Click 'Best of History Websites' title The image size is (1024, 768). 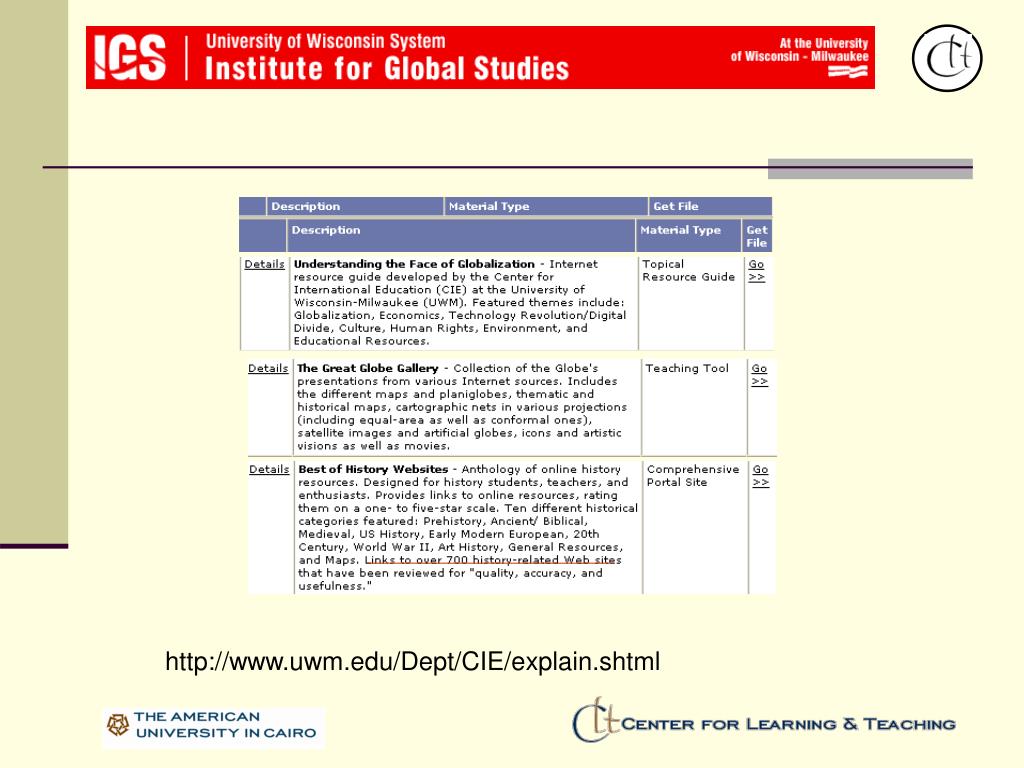click(x=373, y=470)
